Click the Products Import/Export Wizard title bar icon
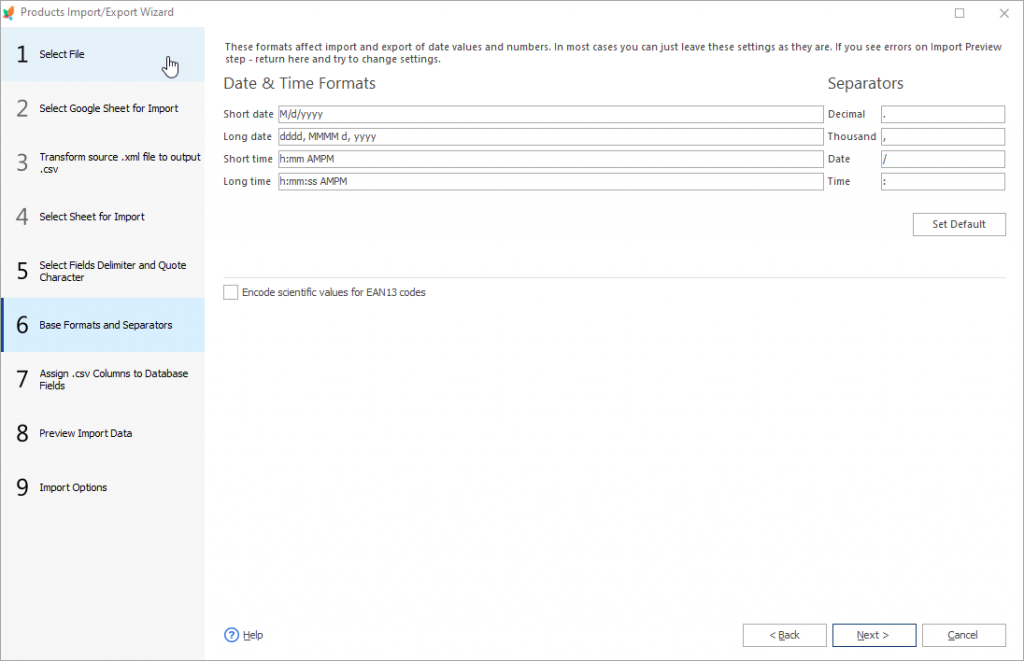This screenshot has width=1024, height=661. (13, 12)
